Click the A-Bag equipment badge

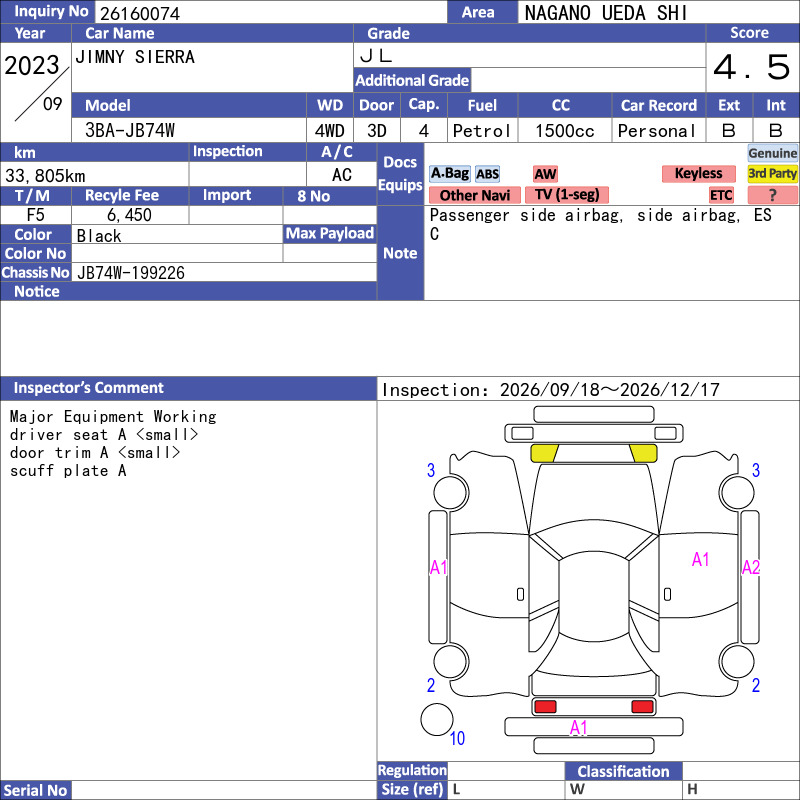click(449, 173)
